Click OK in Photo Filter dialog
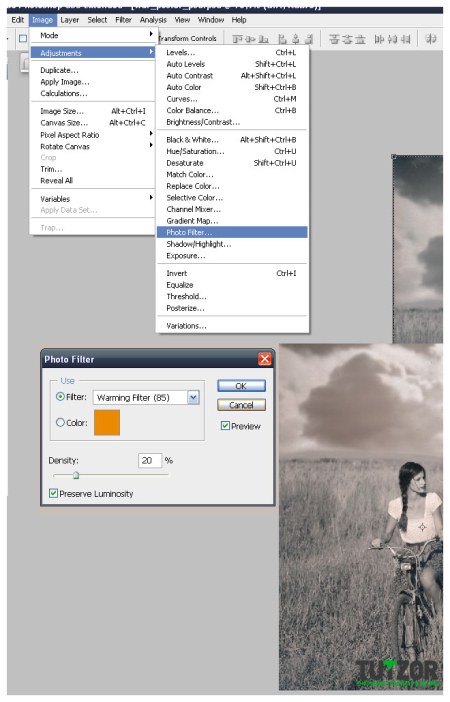This screenshot has height=702, width=450. coord(241,386)
